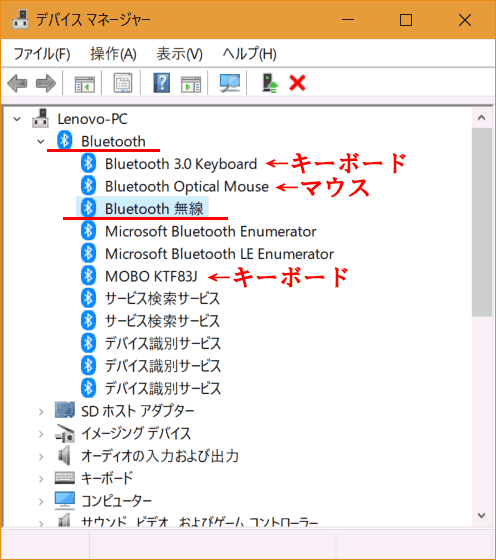
Task: Click the Show/Hide console tree icon
Action: pyautogui.click(x=85, y=84)
